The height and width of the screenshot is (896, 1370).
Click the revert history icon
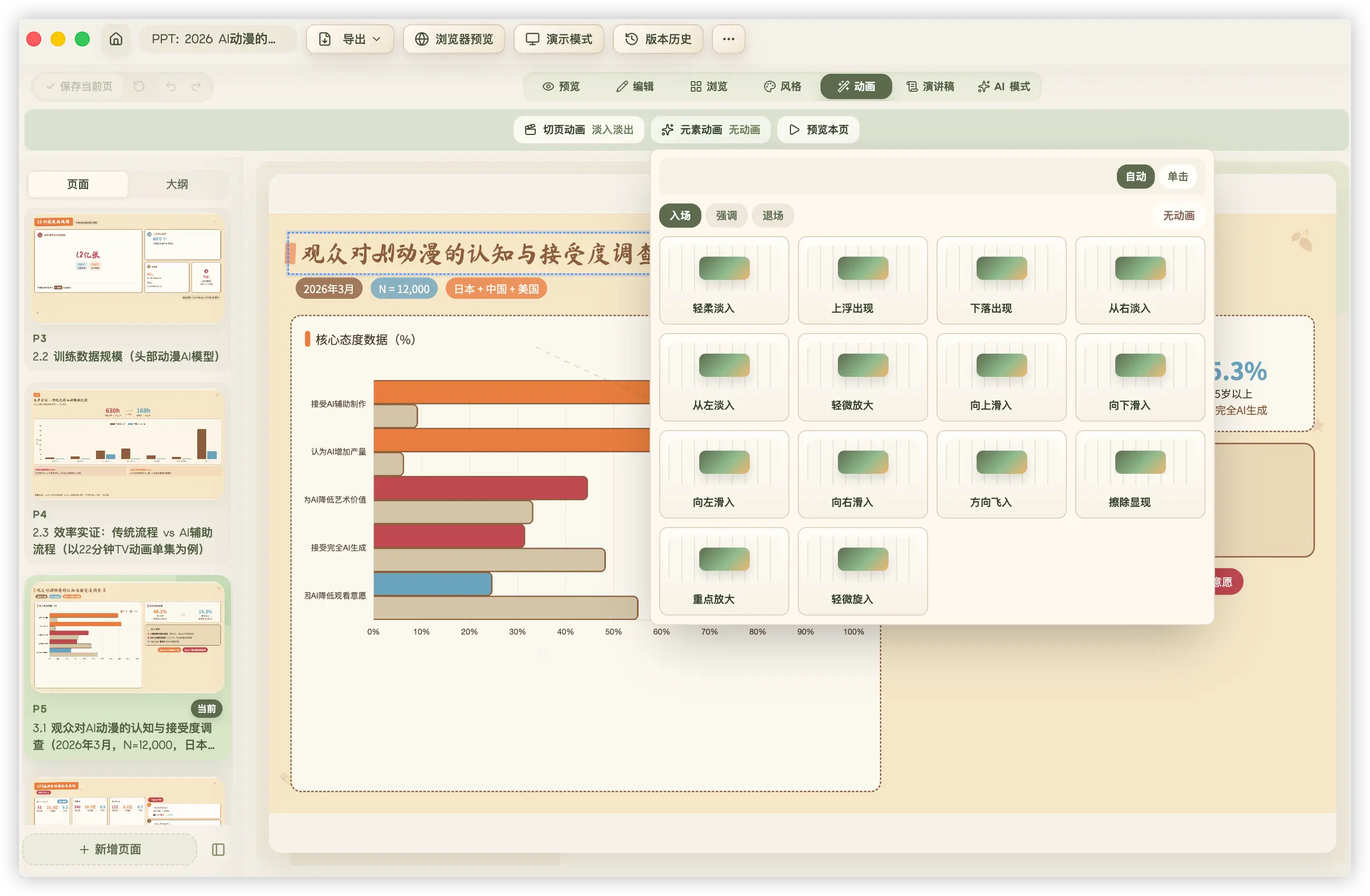tap(139, 86)
